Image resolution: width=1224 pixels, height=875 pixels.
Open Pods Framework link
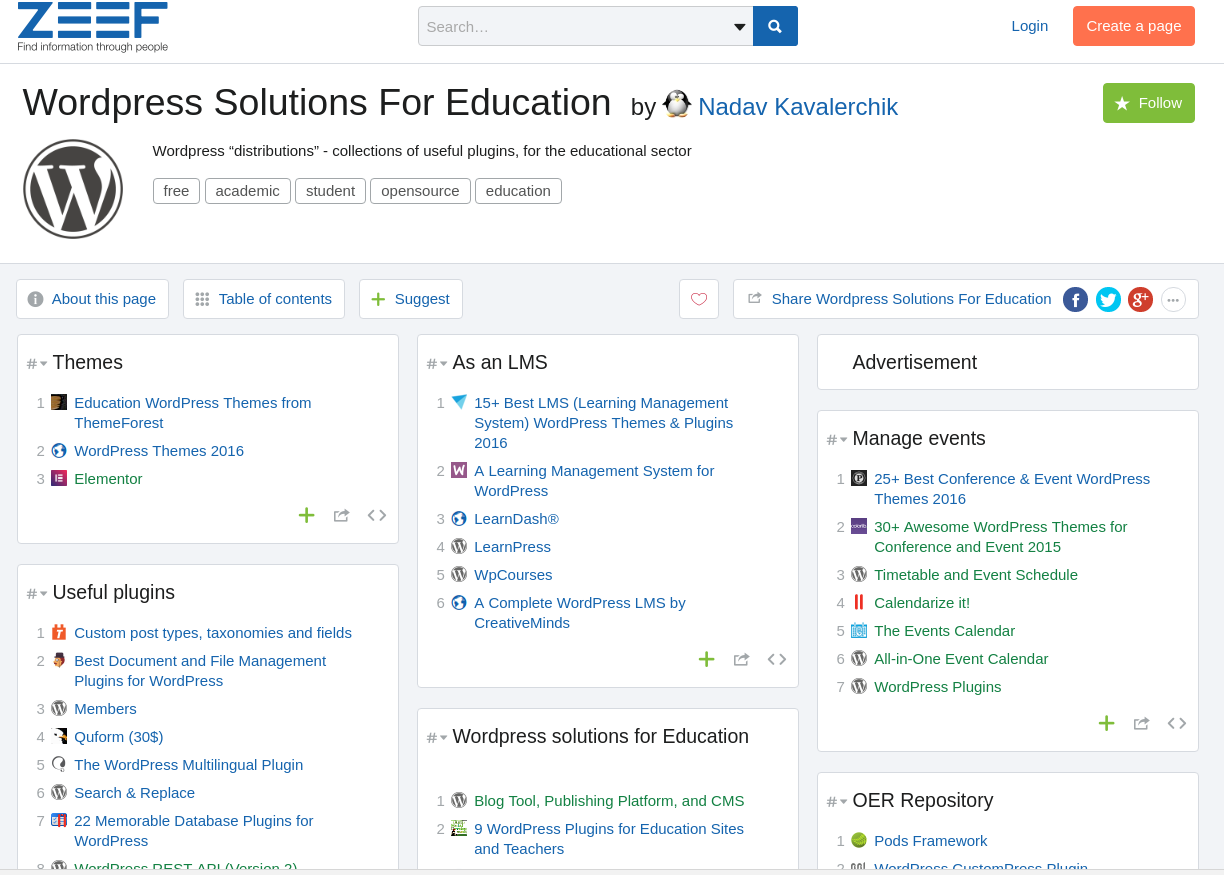[931, 841]
